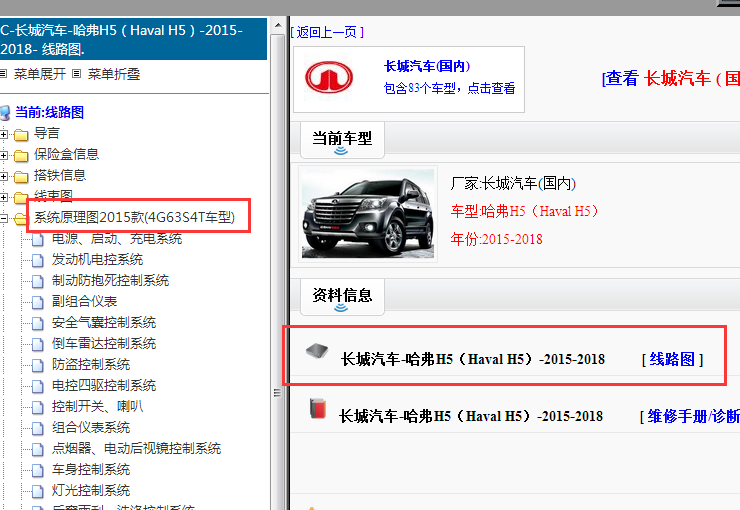740x510 pixels.
Task: Open 组合仪表系统 diagram
Action: click(91, 427)
